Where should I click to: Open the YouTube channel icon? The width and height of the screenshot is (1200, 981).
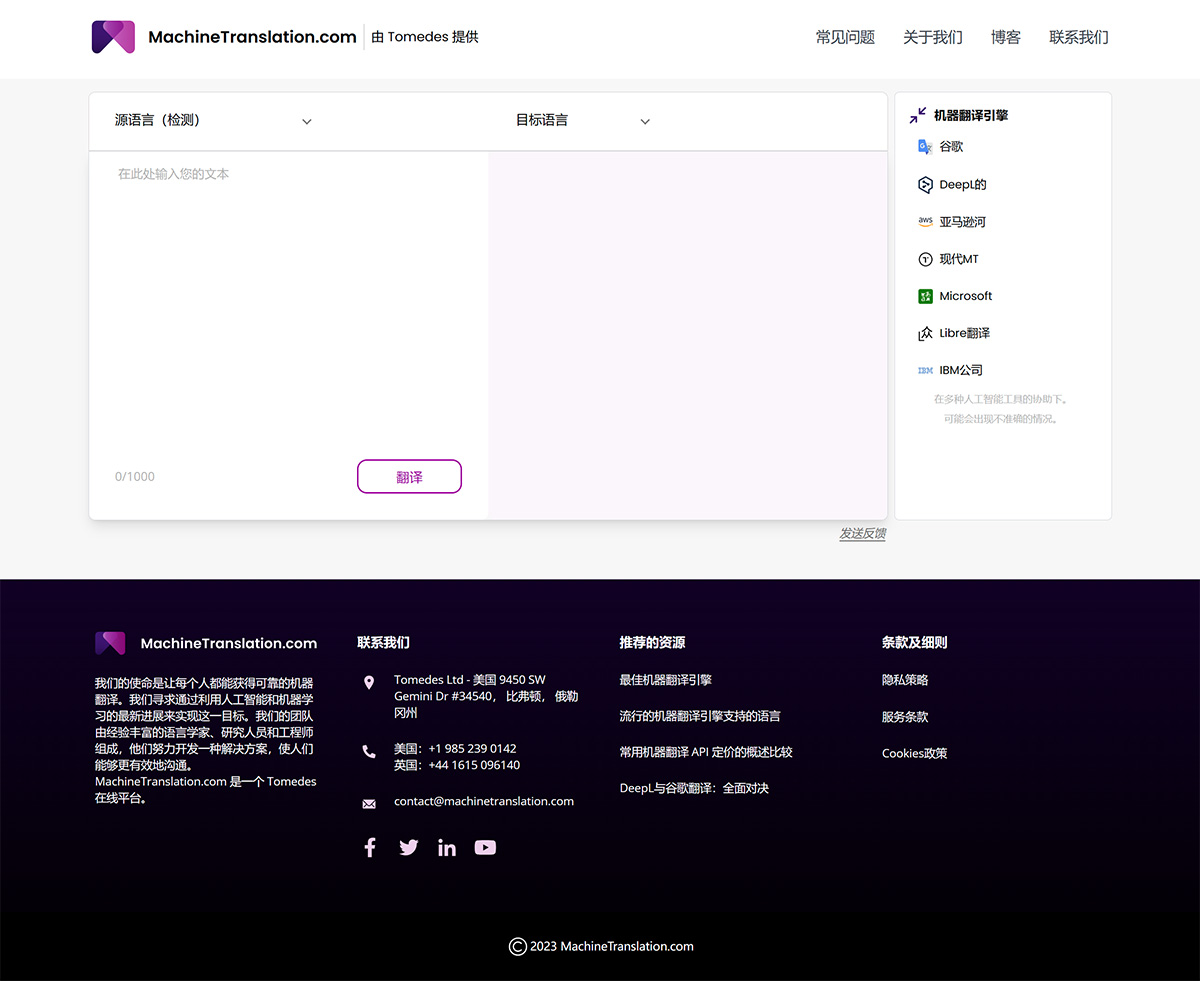pos(485,847)
